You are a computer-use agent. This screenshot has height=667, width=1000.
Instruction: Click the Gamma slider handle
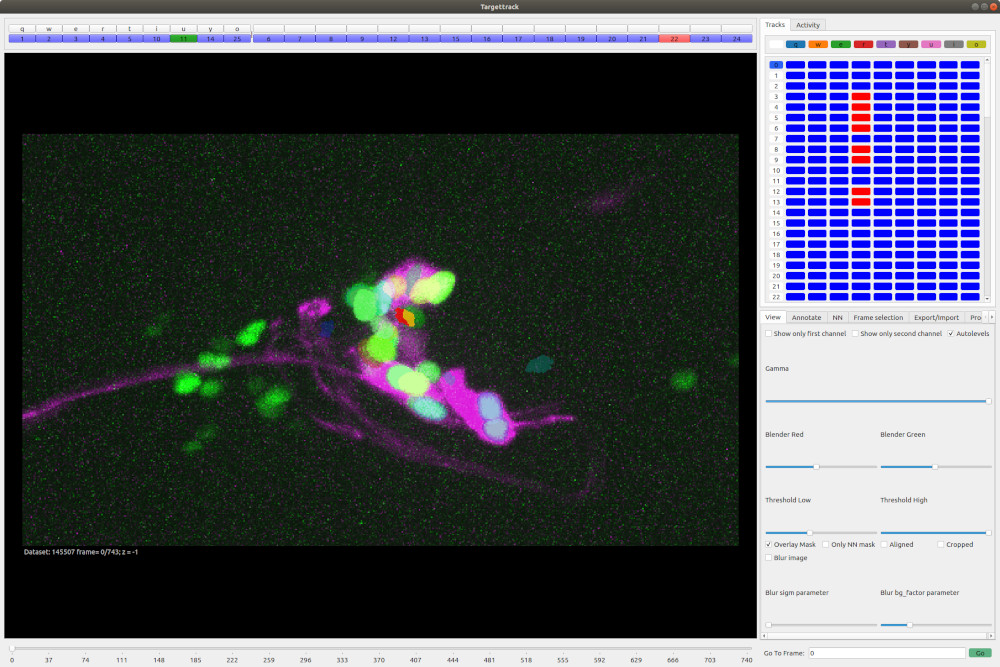[x=987, y=401]
